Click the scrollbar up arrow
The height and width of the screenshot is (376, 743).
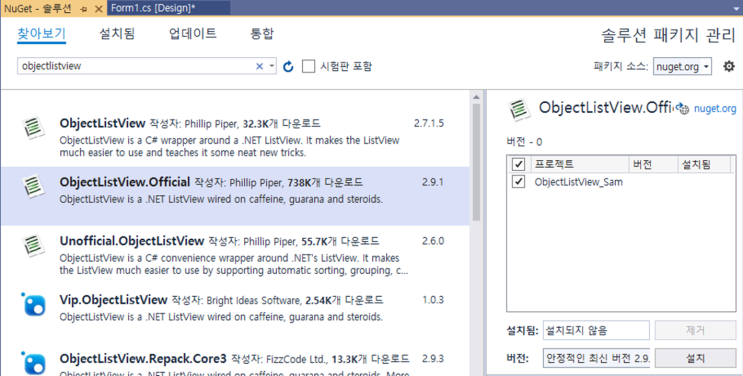pos(476,97)
